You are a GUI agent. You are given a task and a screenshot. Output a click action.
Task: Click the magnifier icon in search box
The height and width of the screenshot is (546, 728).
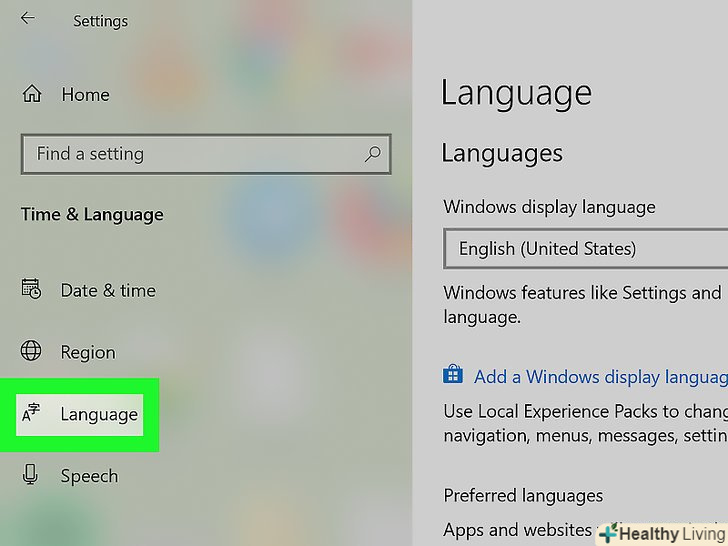tap(372, 154)
